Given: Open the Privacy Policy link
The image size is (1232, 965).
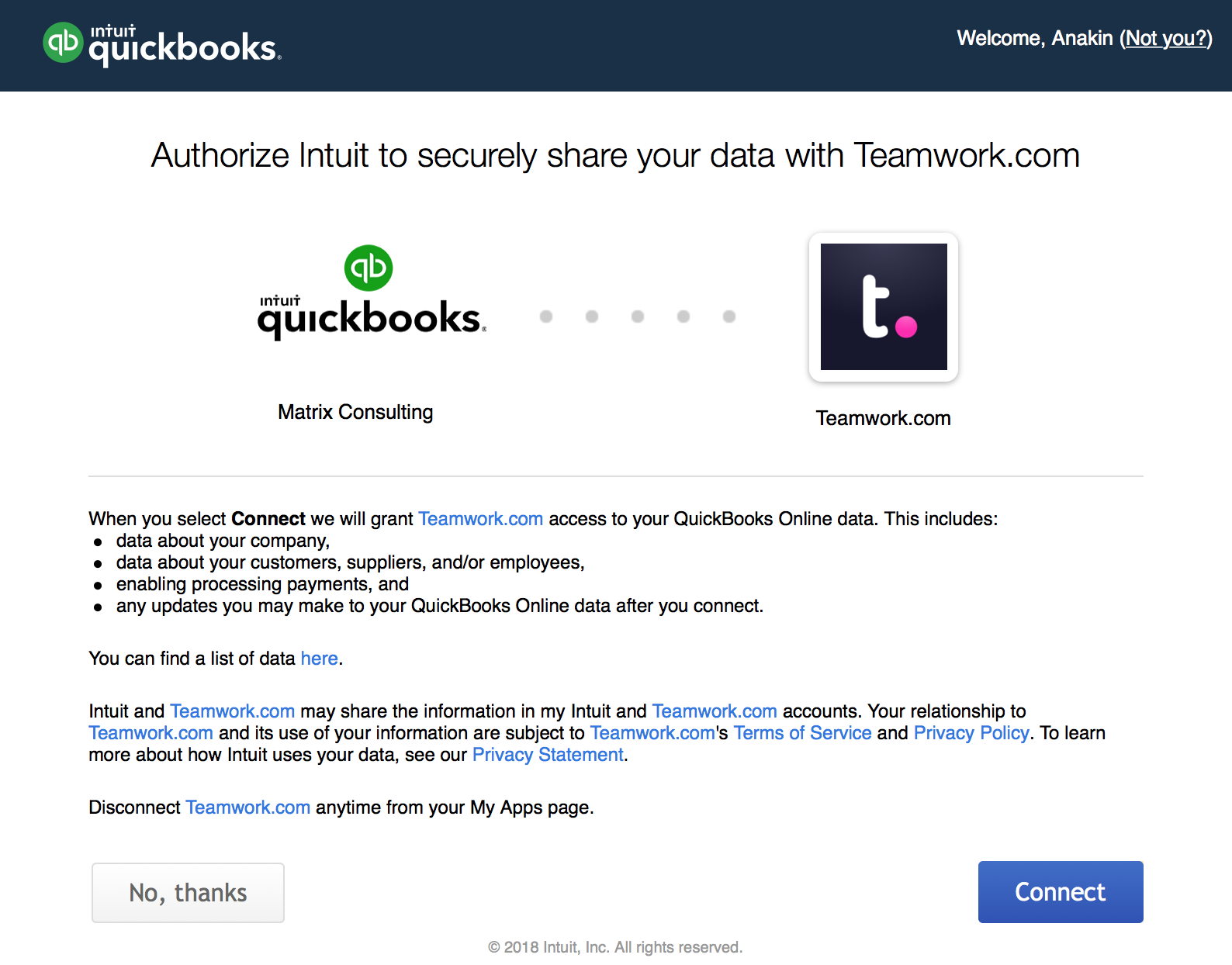Looking at the screenshot, I should (971, 733).
